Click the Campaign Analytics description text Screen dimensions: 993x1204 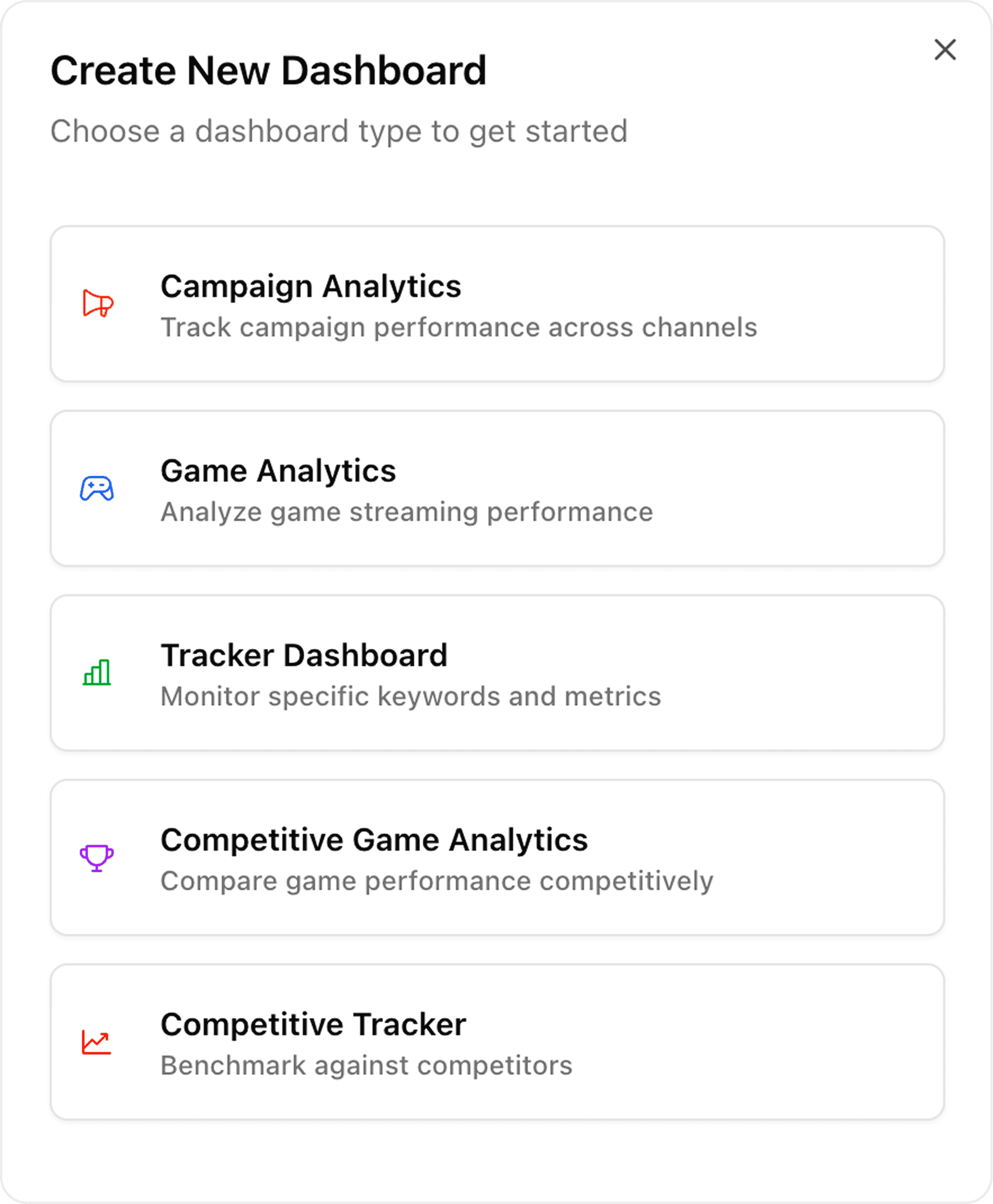459,327
